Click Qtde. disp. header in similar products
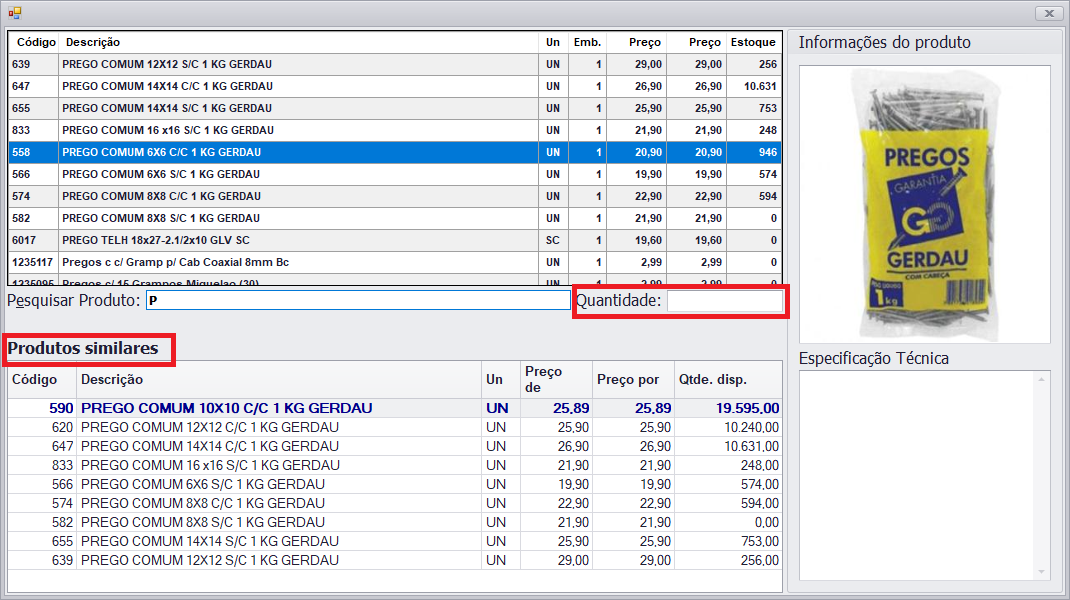This screenshot has height=600, width=1070. coord(727,380)
